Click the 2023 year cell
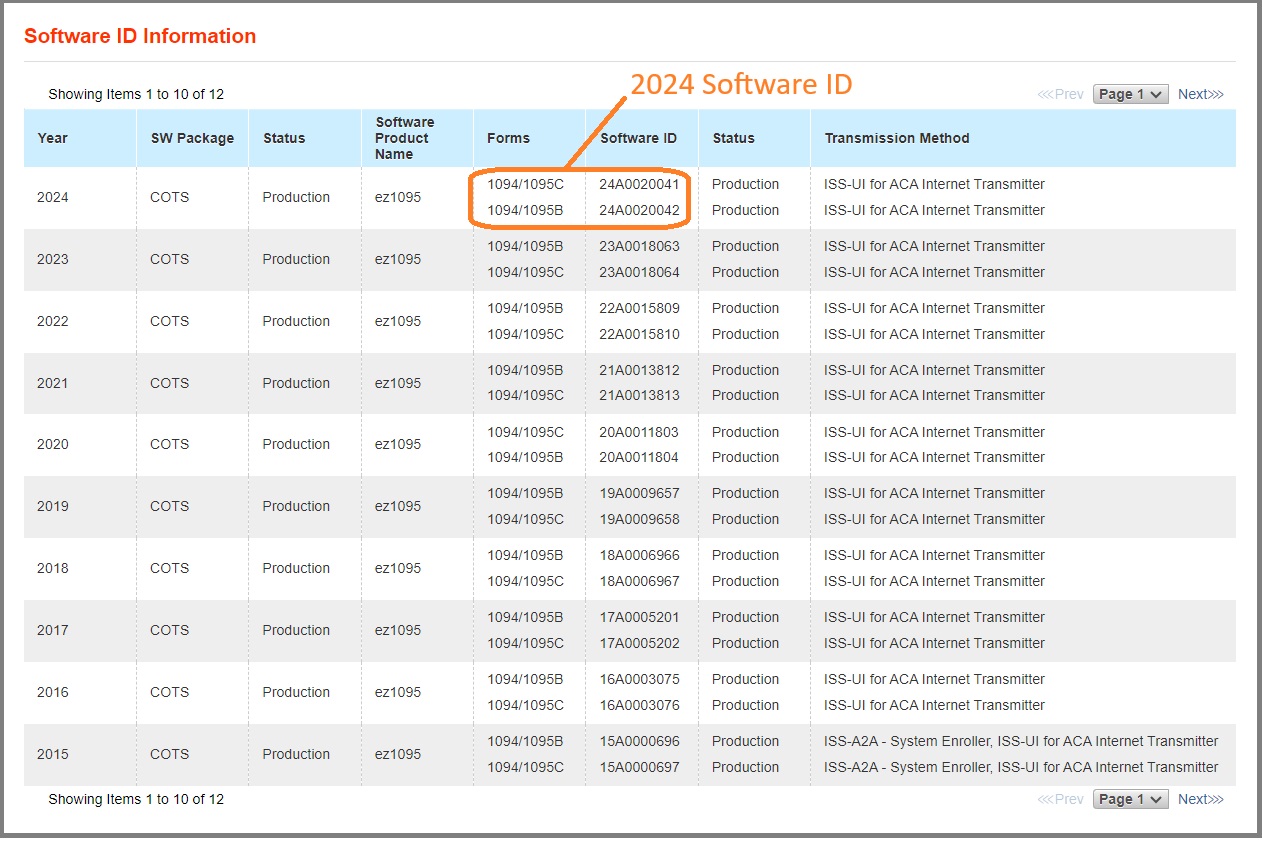The image size is (1262, 842). tap(53, 259)
